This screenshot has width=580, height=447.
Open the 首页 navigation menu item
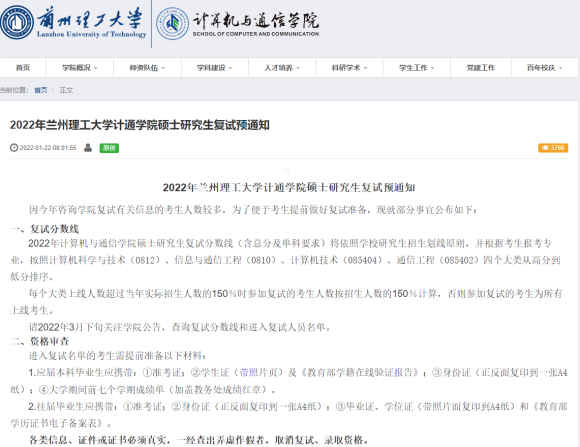pos(23,68)
